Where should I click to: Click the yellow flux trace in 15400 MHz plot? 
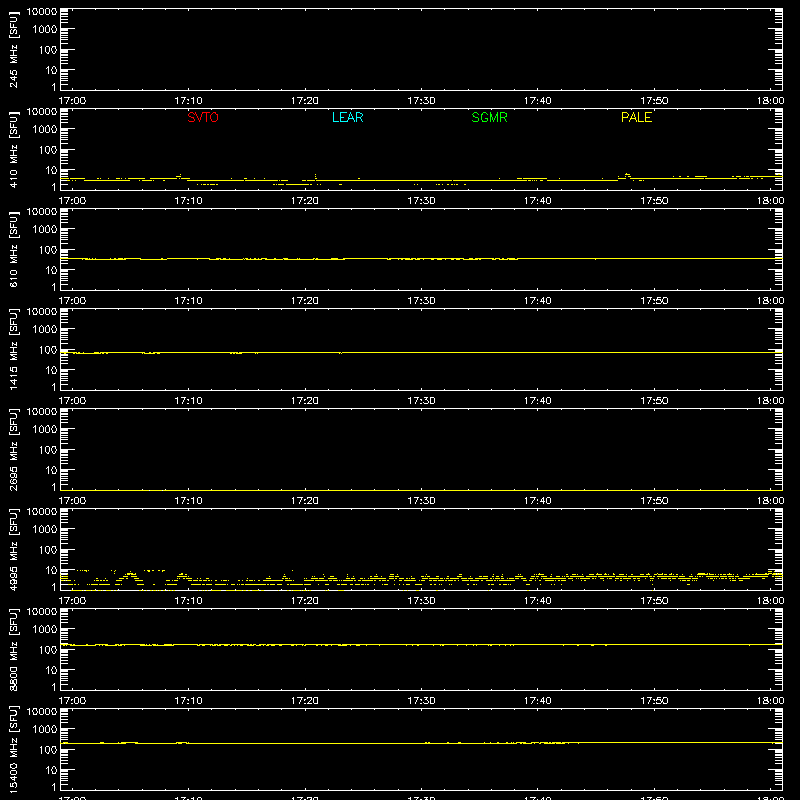pyautogui.click(x=421, y=743)
